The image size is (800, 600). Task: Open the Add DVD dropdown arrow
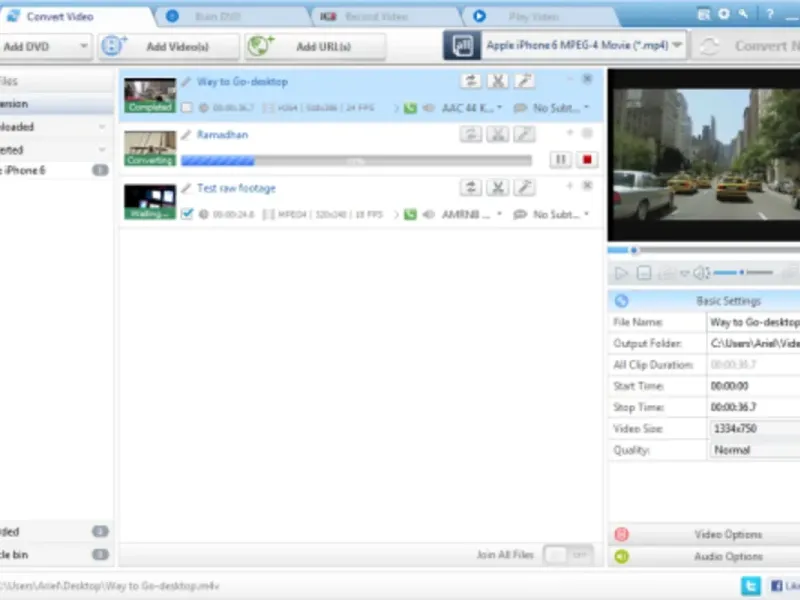[x=84, y=46]
